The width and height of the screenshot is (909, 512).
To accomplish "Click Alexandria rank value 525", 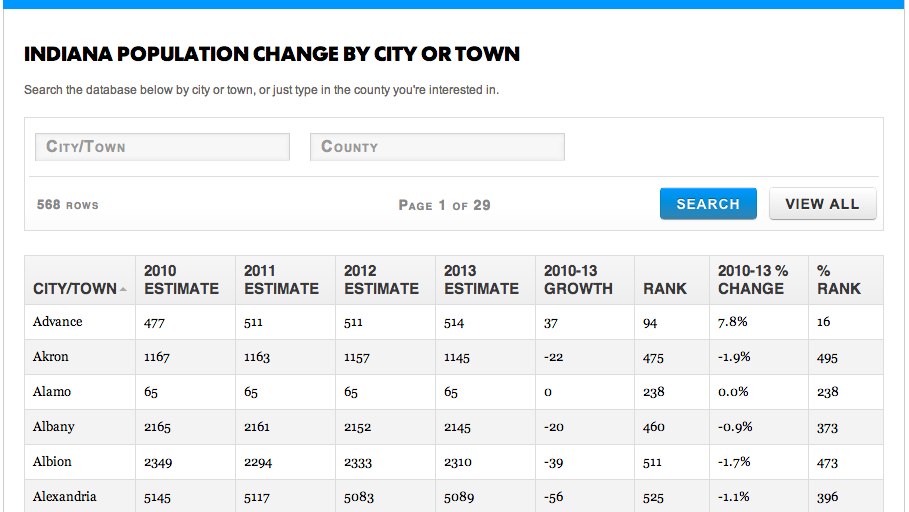I will (x=653, y=498).
